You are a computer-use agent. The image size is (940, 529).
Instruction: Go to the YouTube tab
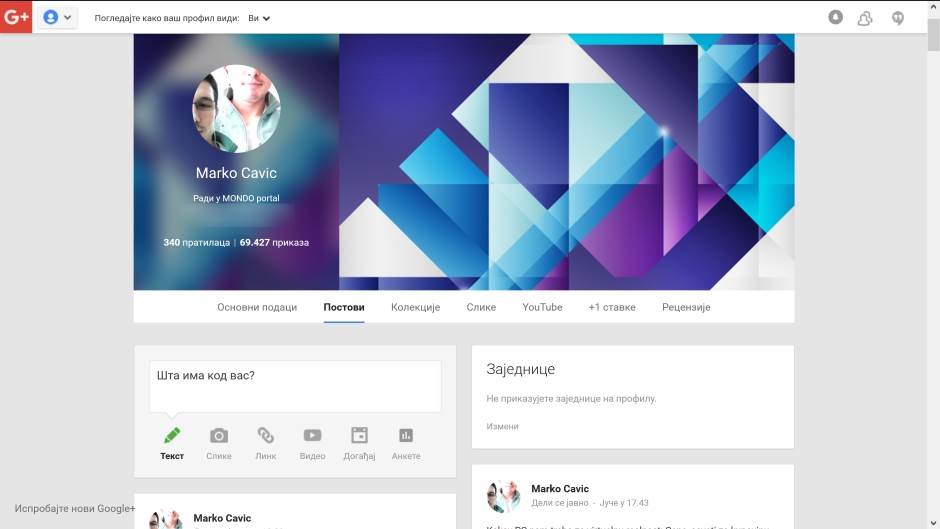point(542,307)
